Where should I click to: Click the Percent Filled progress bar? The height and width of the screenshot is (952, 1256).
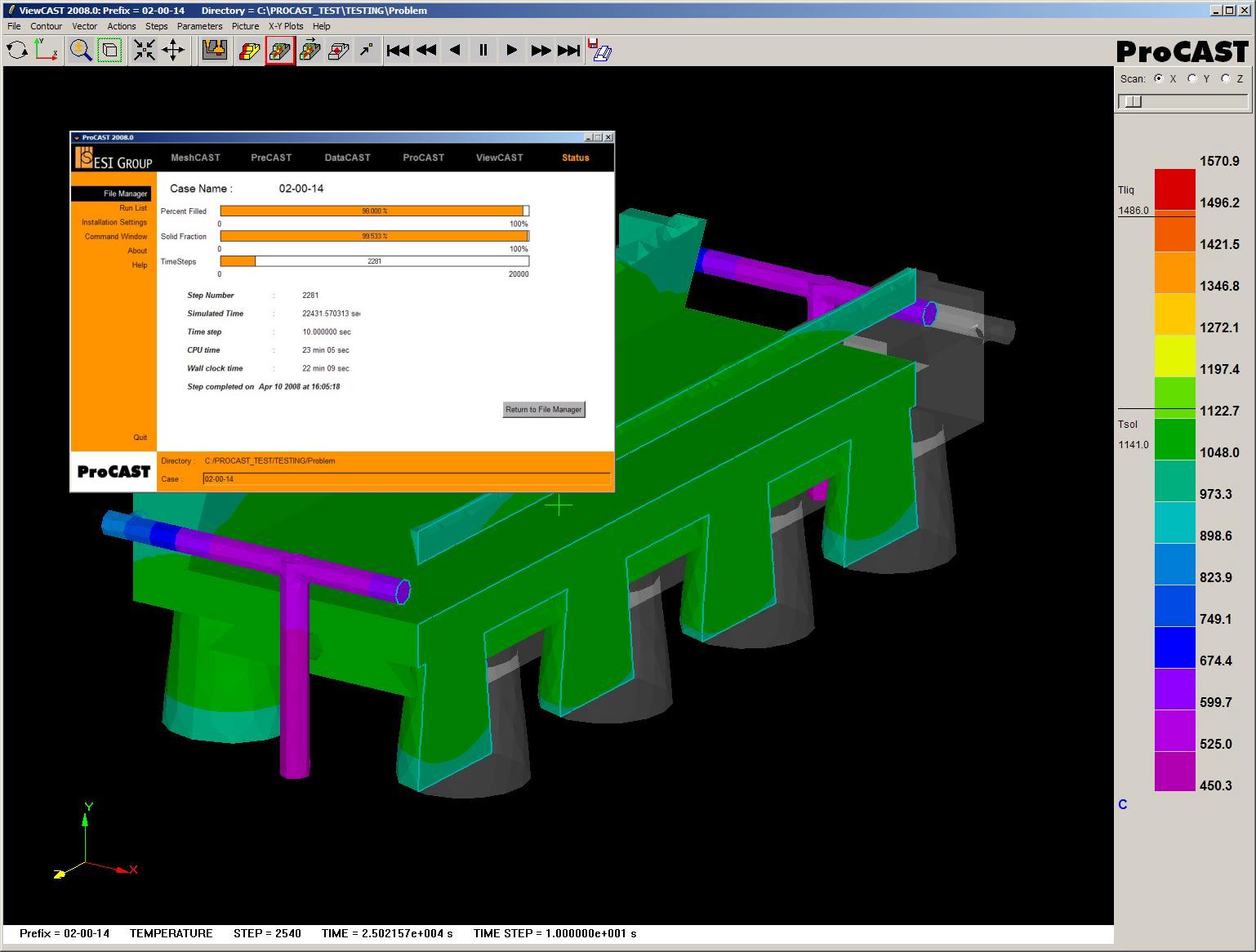(375, 211)
